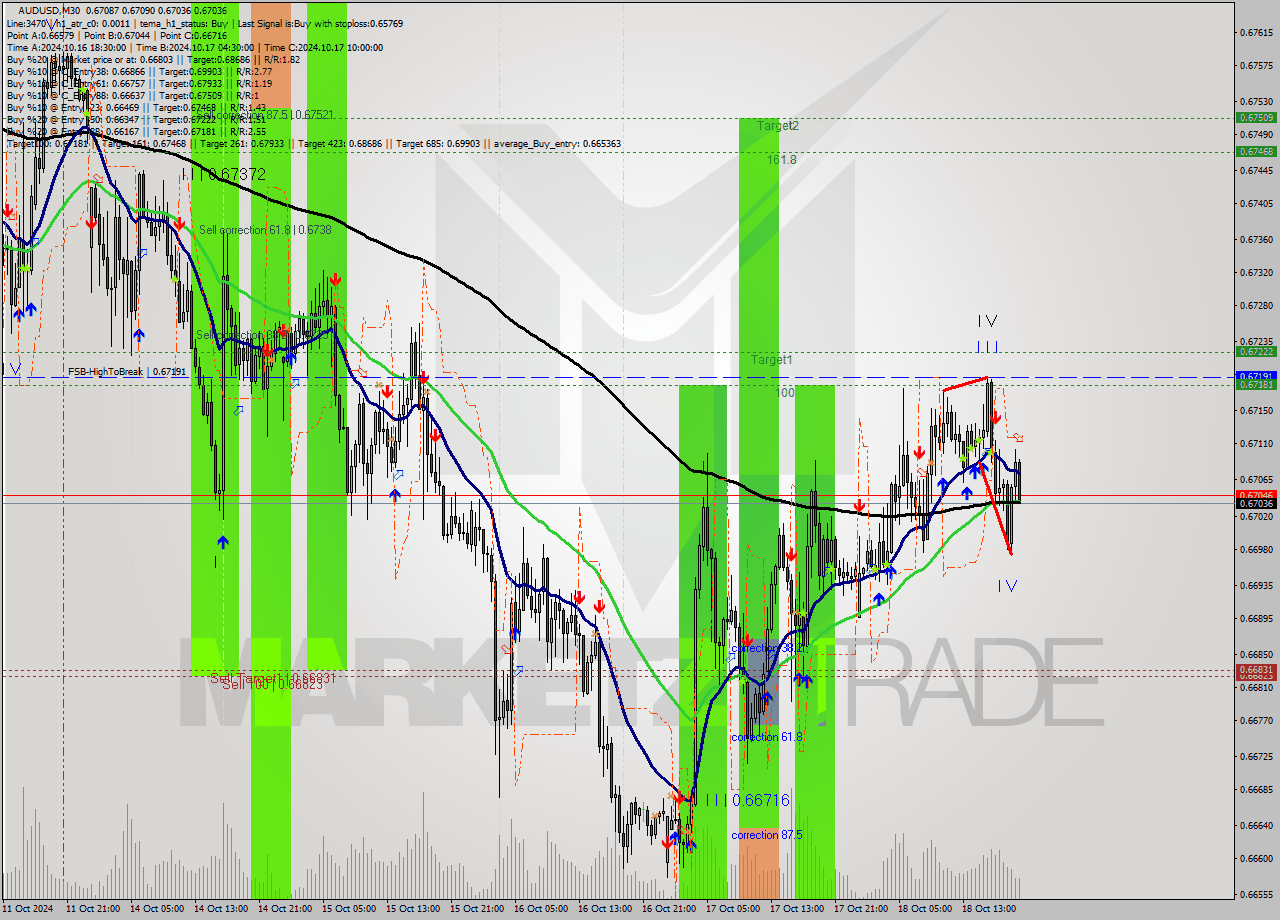This screenshot has width=1280, height=920.
Task: Click the 'Target1' label on green zone
Action: point(772,359)
